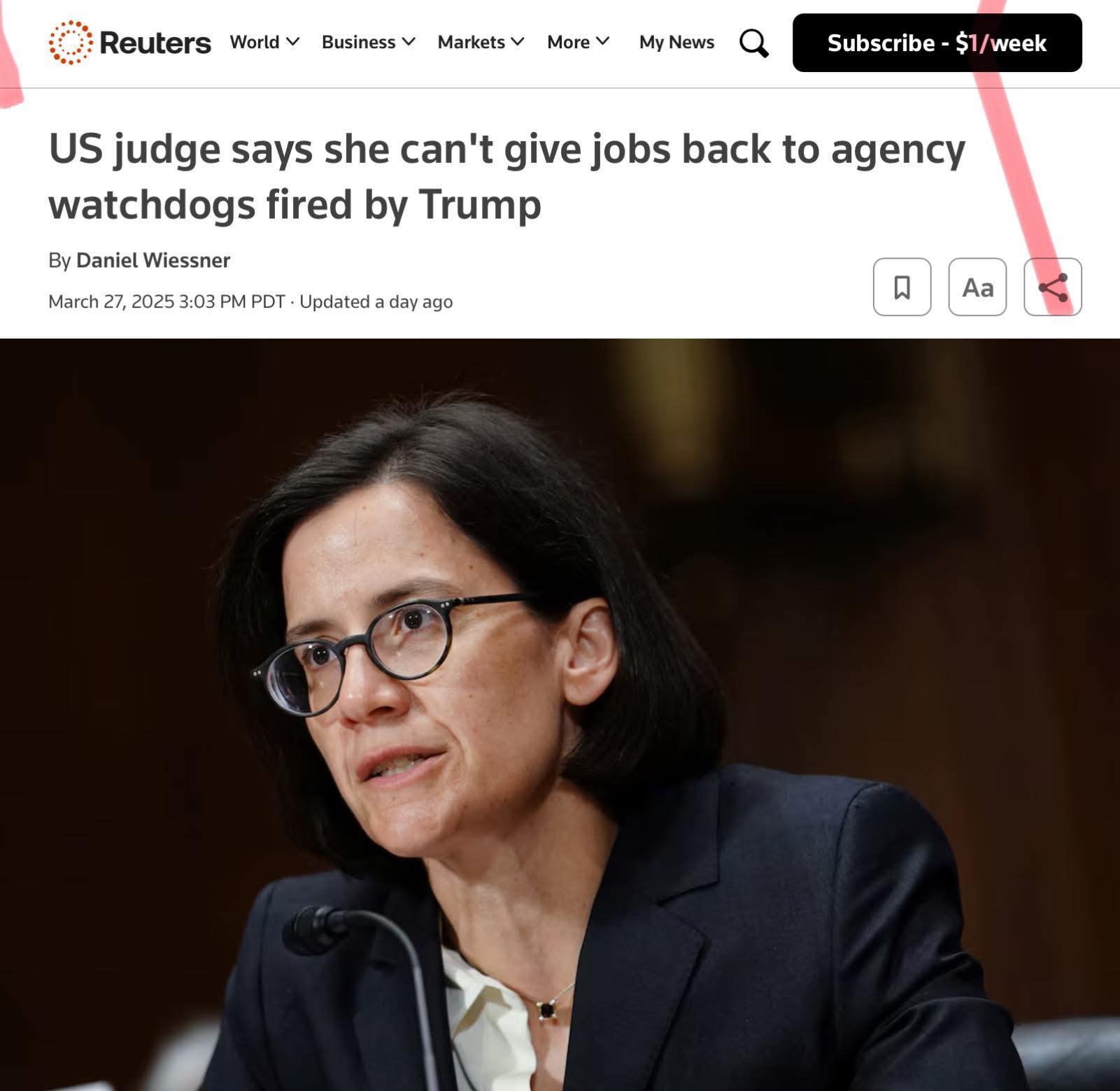Click the Subscribe - $1/week button

(937, 43)
